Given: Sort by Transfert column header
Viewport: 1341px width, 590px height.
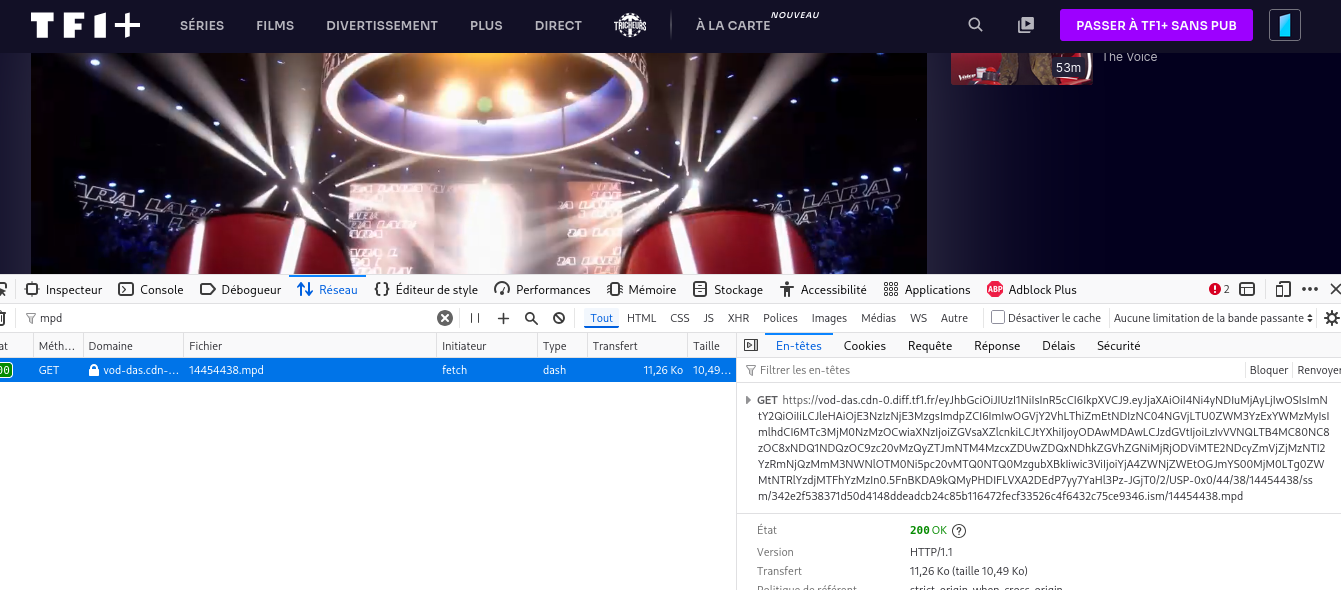Looking at the screenshot, I should click(x=636, y=346).
